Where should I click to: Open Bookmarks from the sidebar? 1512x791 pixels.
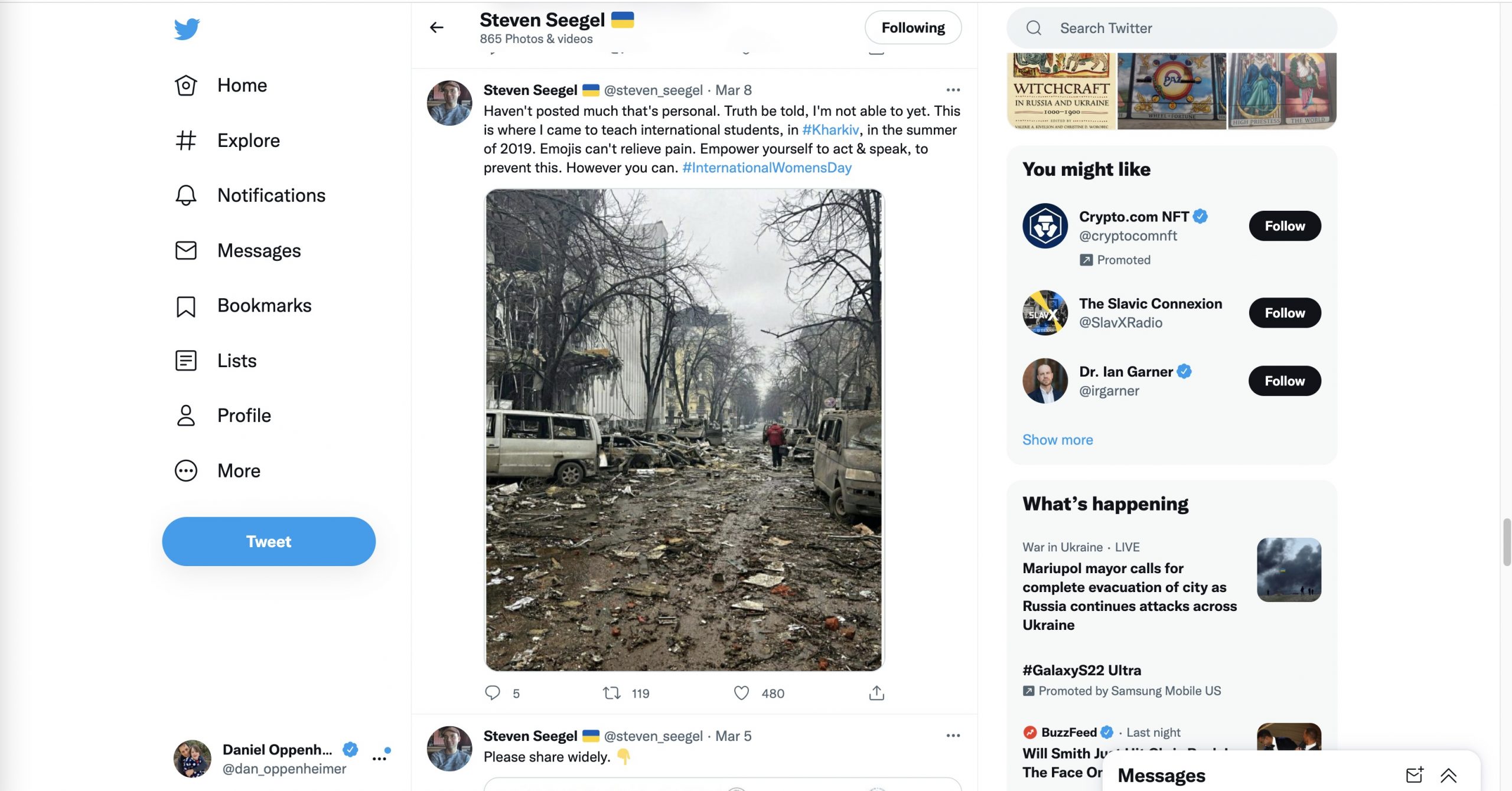pos(263,305)
